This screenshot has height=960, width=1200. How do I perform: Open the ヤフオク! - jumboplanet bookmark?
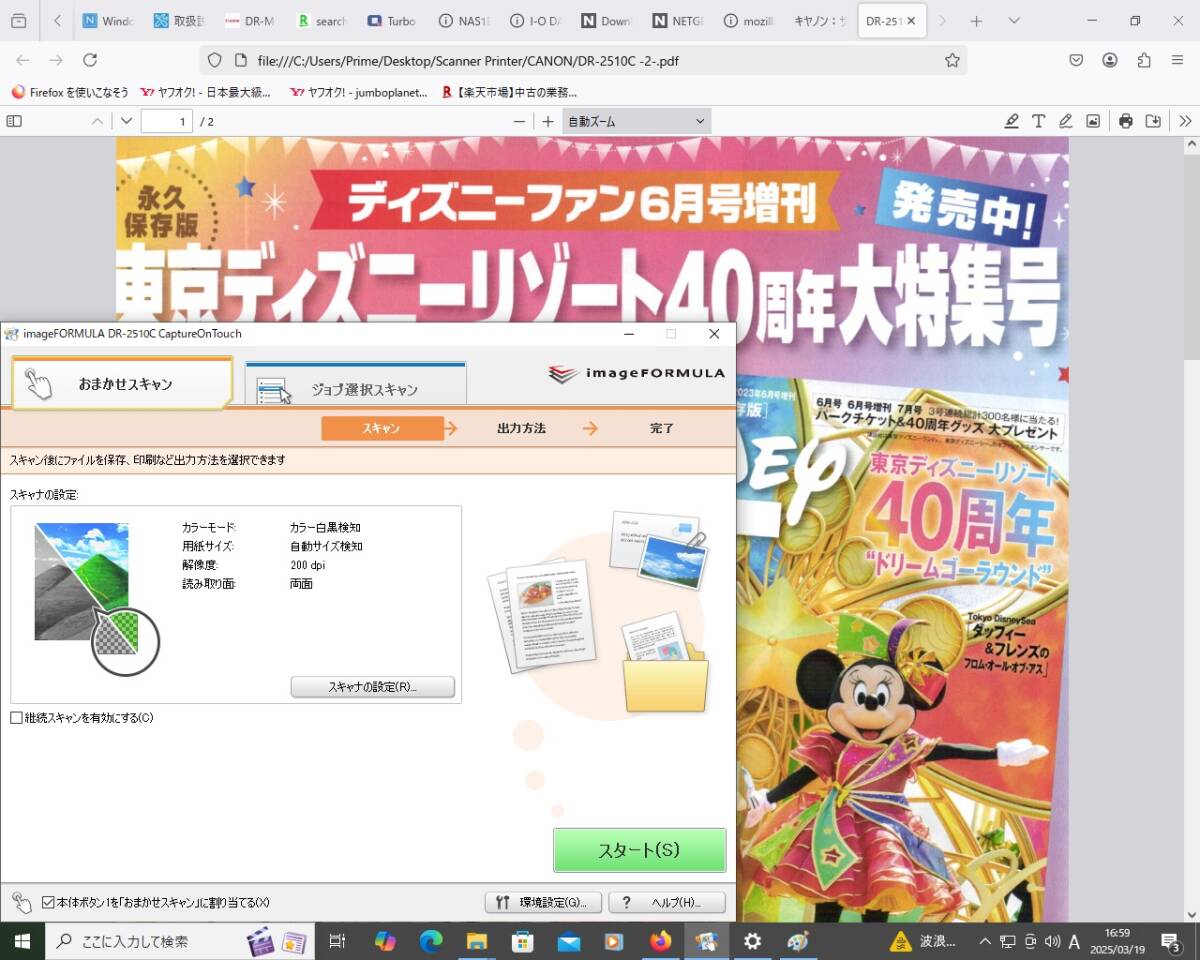359,92
